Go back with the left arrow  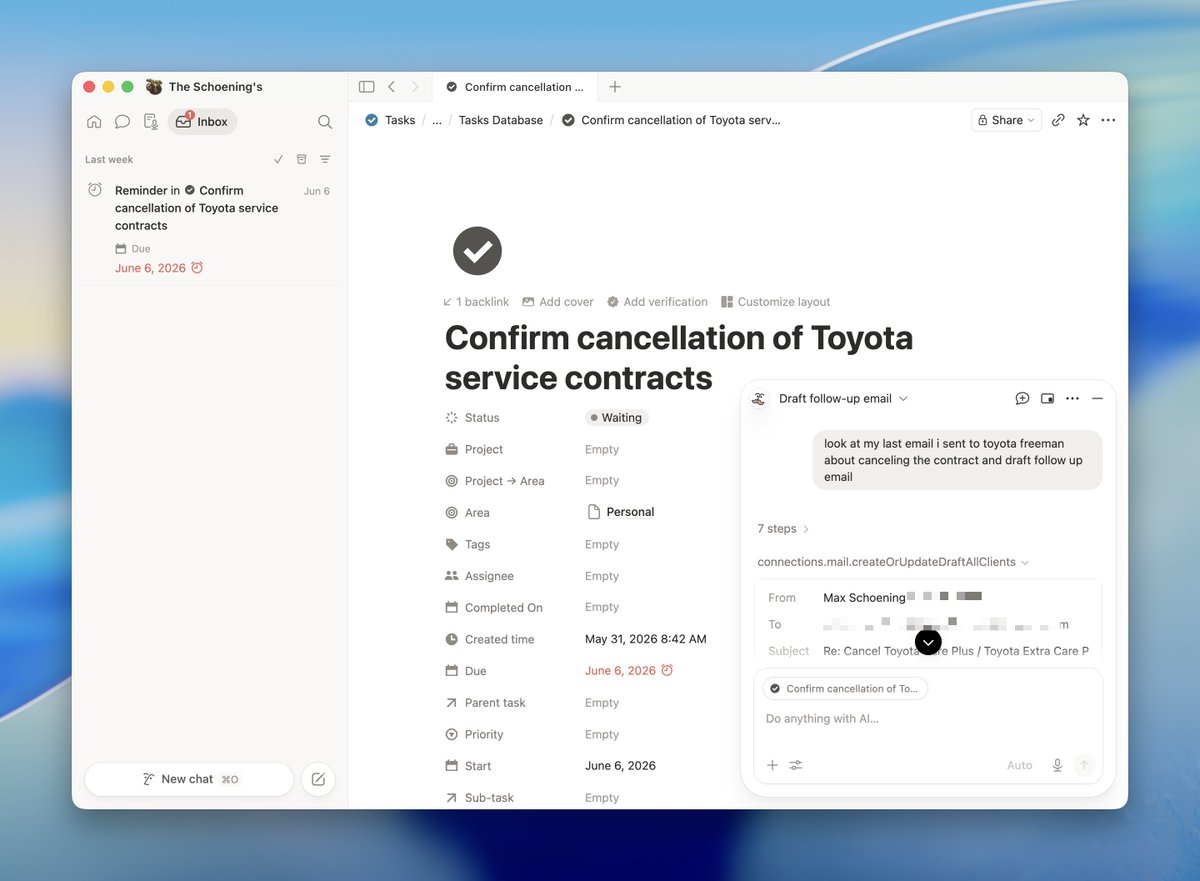pos(391,87)
